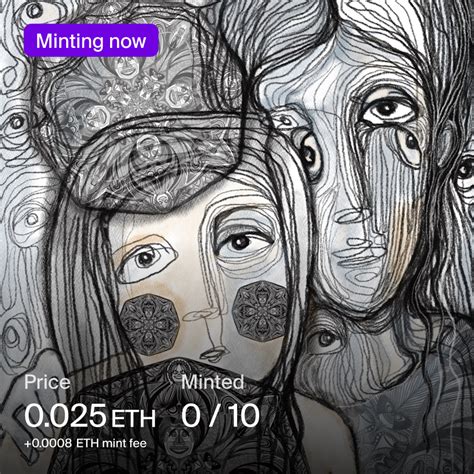Click the mandala-patterned hat on the girl
Viewport: 474px width, 474px height.
tap(155, 163)
